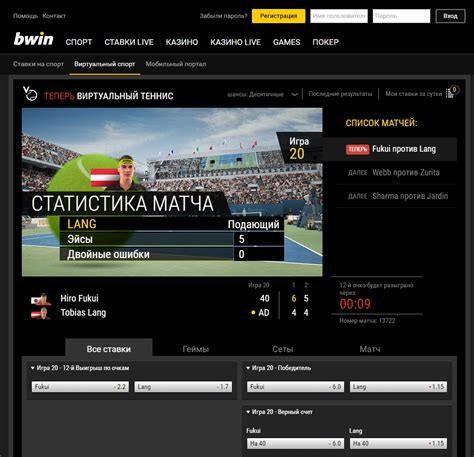Click the yellow Регистрация button
Screen dimensions: 474x457
[x=278, y=16]
